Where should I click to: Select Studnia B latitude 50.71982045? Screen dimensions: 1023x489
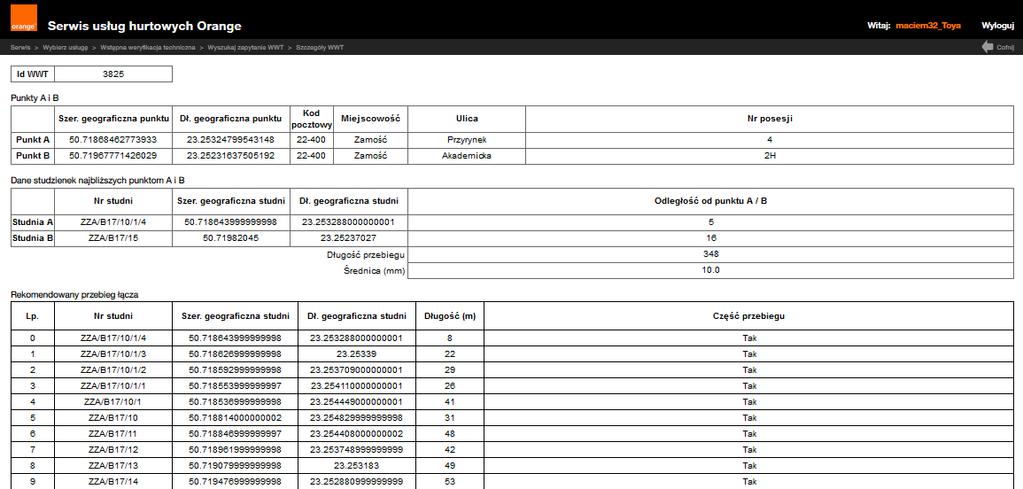(x=231, y=238)
